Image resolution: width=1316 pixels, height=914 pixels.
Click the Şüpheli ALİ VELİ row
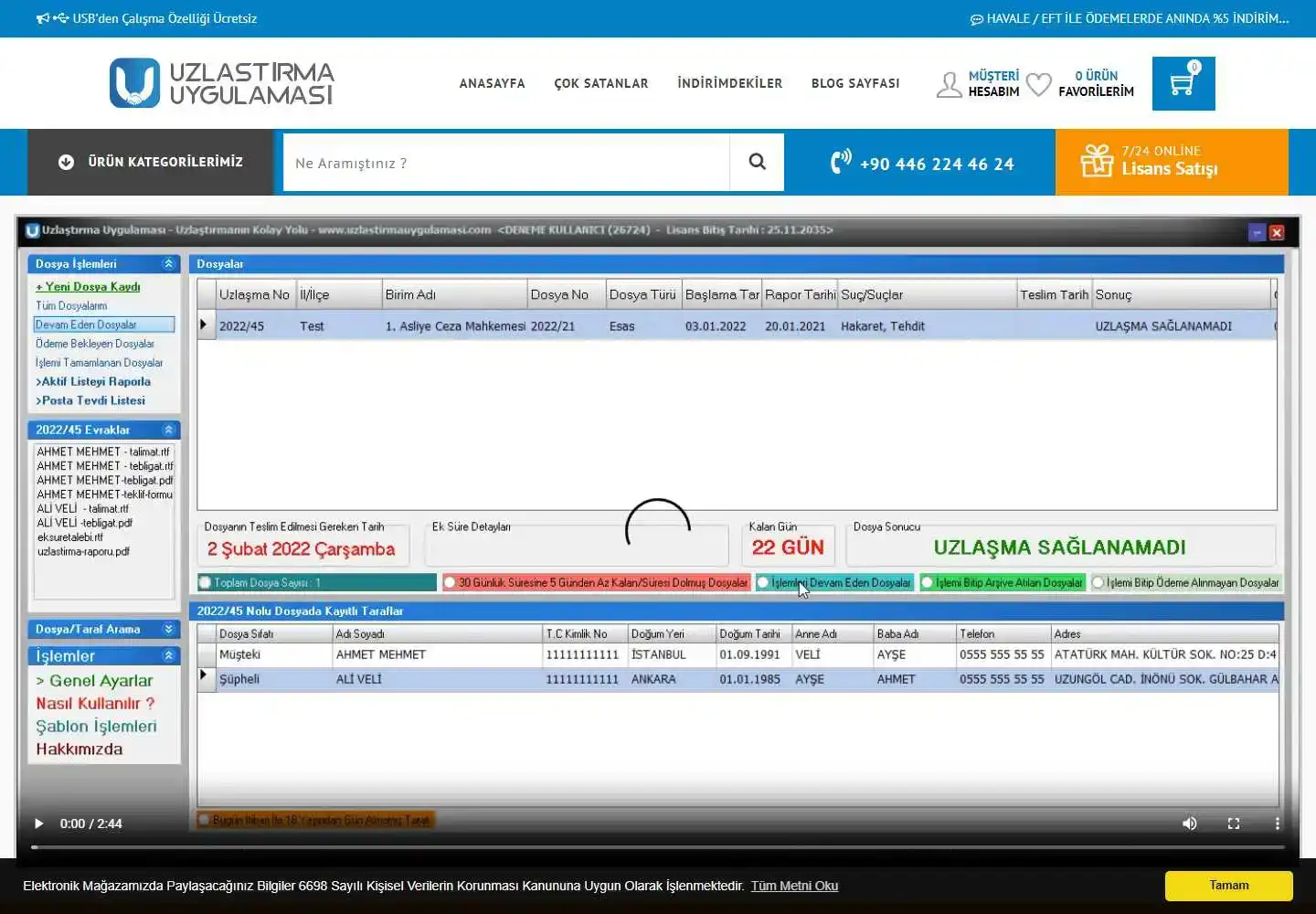pyautogui.click(x=738, y=679)
